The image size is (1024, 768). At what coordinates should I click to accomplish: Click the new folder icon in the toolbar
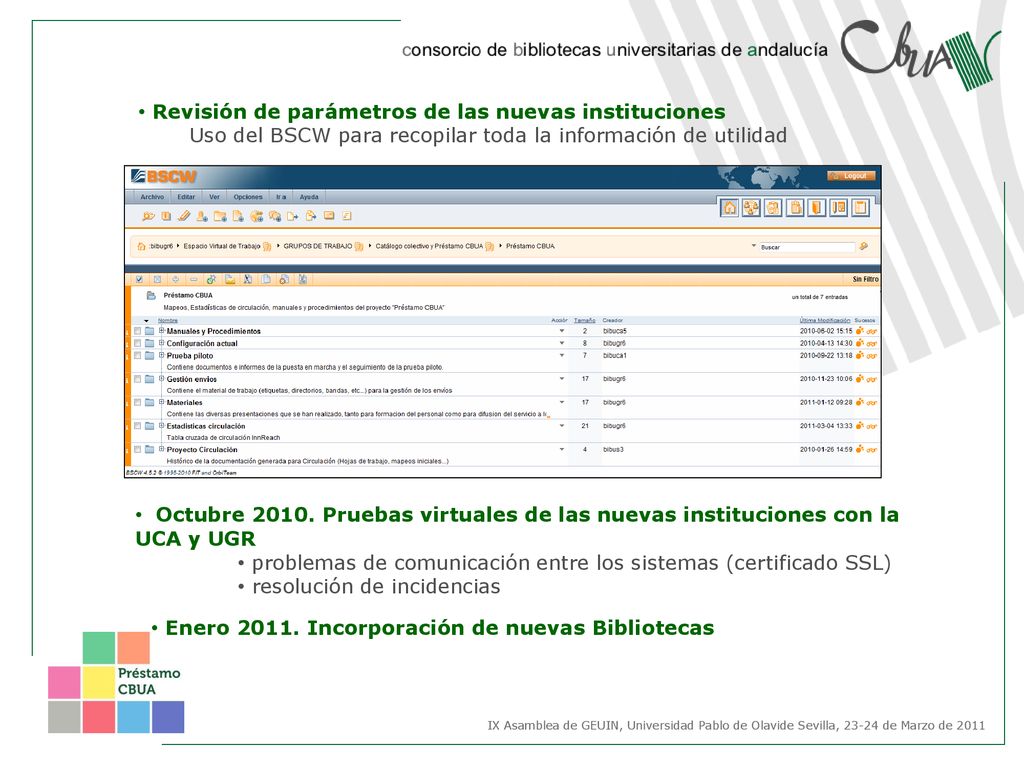pyautogui.click(x=220, y=216)
